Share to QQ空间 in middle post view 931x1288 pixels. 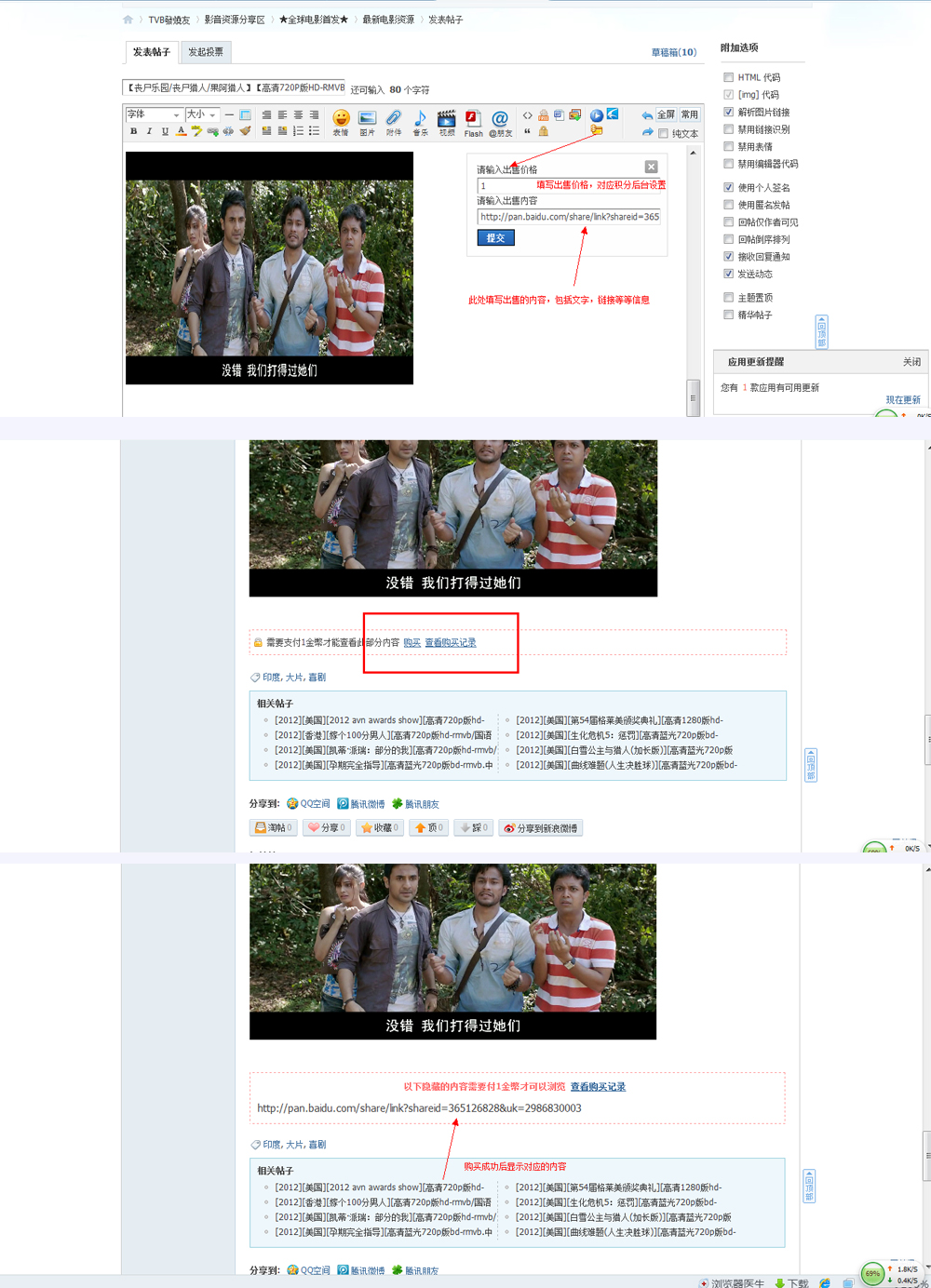(x=308, y=804)
